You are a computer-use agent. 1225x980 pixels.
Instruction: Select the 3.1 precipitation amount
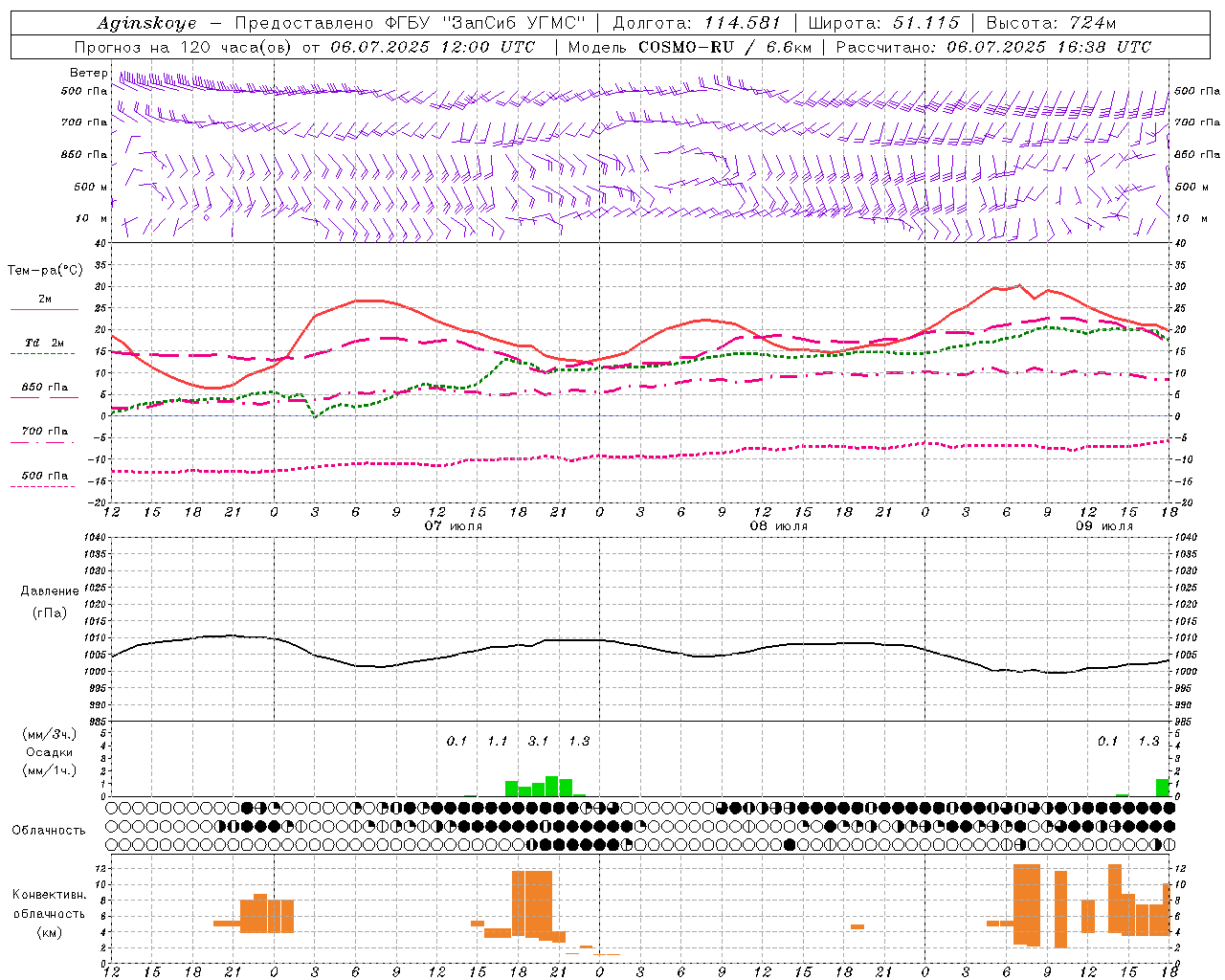pos(538,741)
